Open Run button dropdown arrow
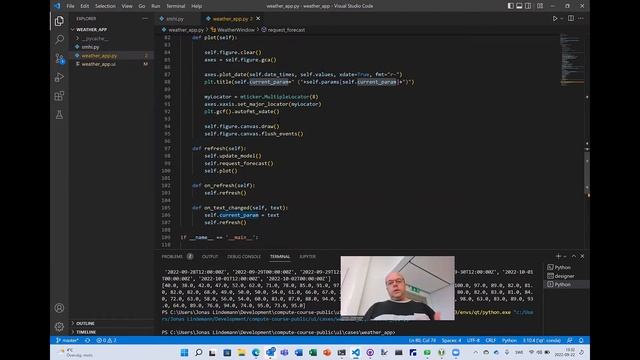Screen dimensions: 640x360 [562, 18]
